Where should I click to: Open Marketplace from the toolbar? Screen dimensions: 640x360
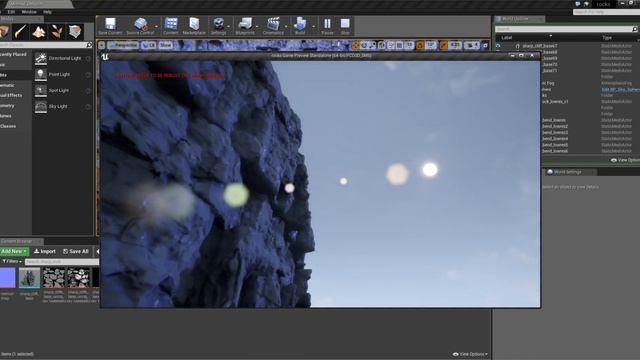click(x=194, y=26)
